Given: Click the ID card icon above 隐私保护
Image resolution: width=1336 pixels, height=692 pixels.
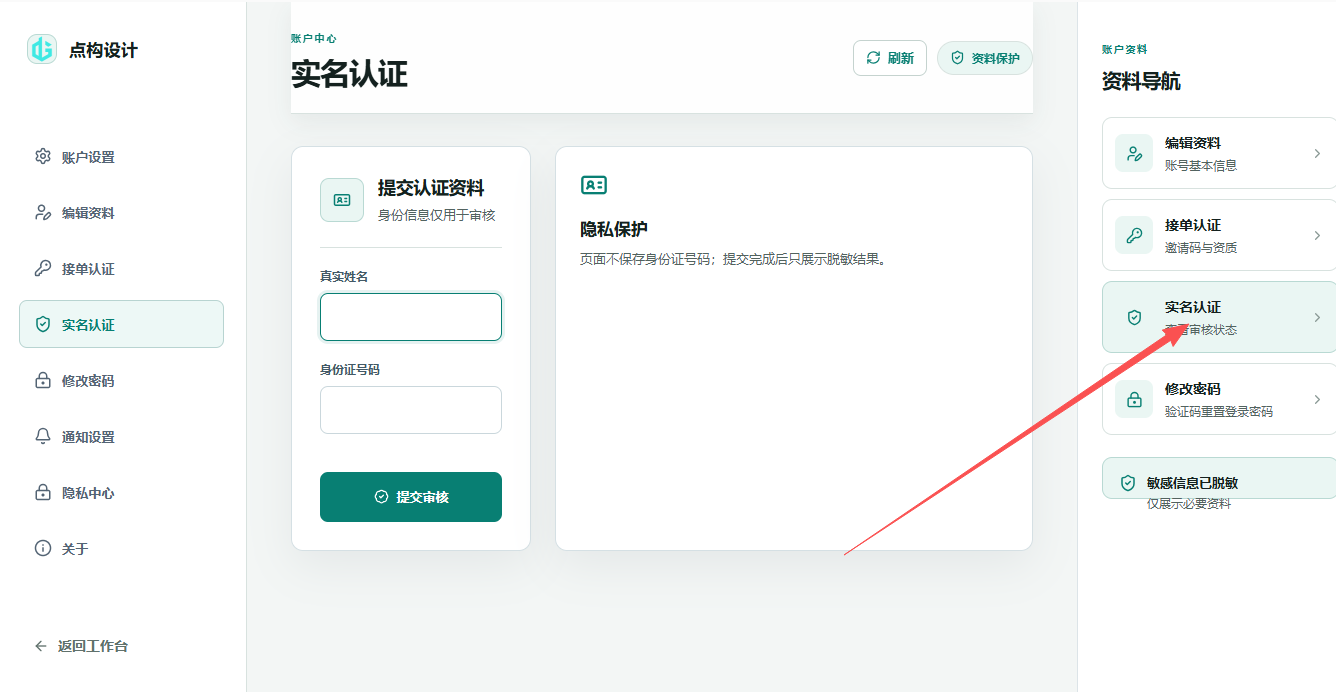Looking at the screenshot, I should click(x=594, y=185).
